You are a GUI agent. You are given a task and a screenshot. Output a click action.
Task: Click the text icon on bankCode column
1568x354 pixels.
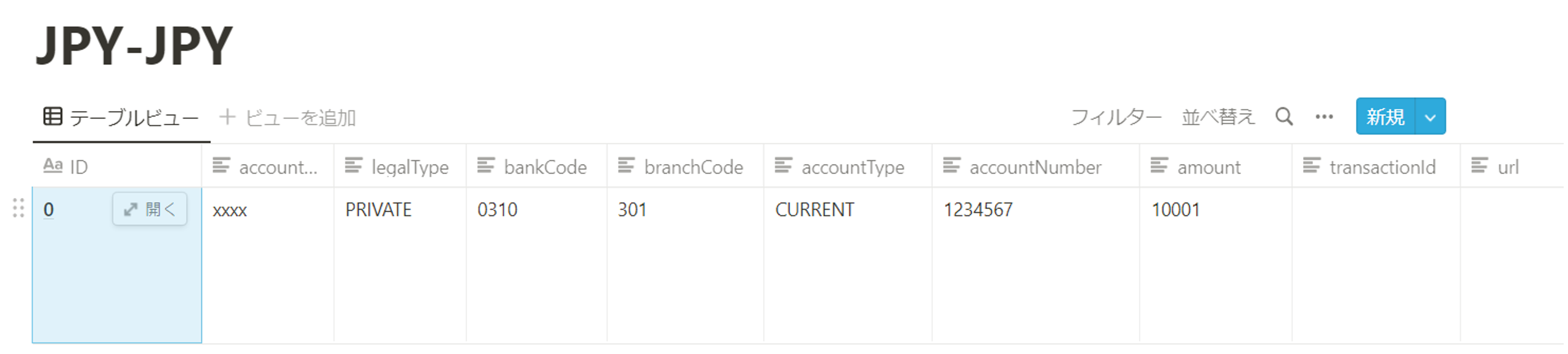coord(486,166)
